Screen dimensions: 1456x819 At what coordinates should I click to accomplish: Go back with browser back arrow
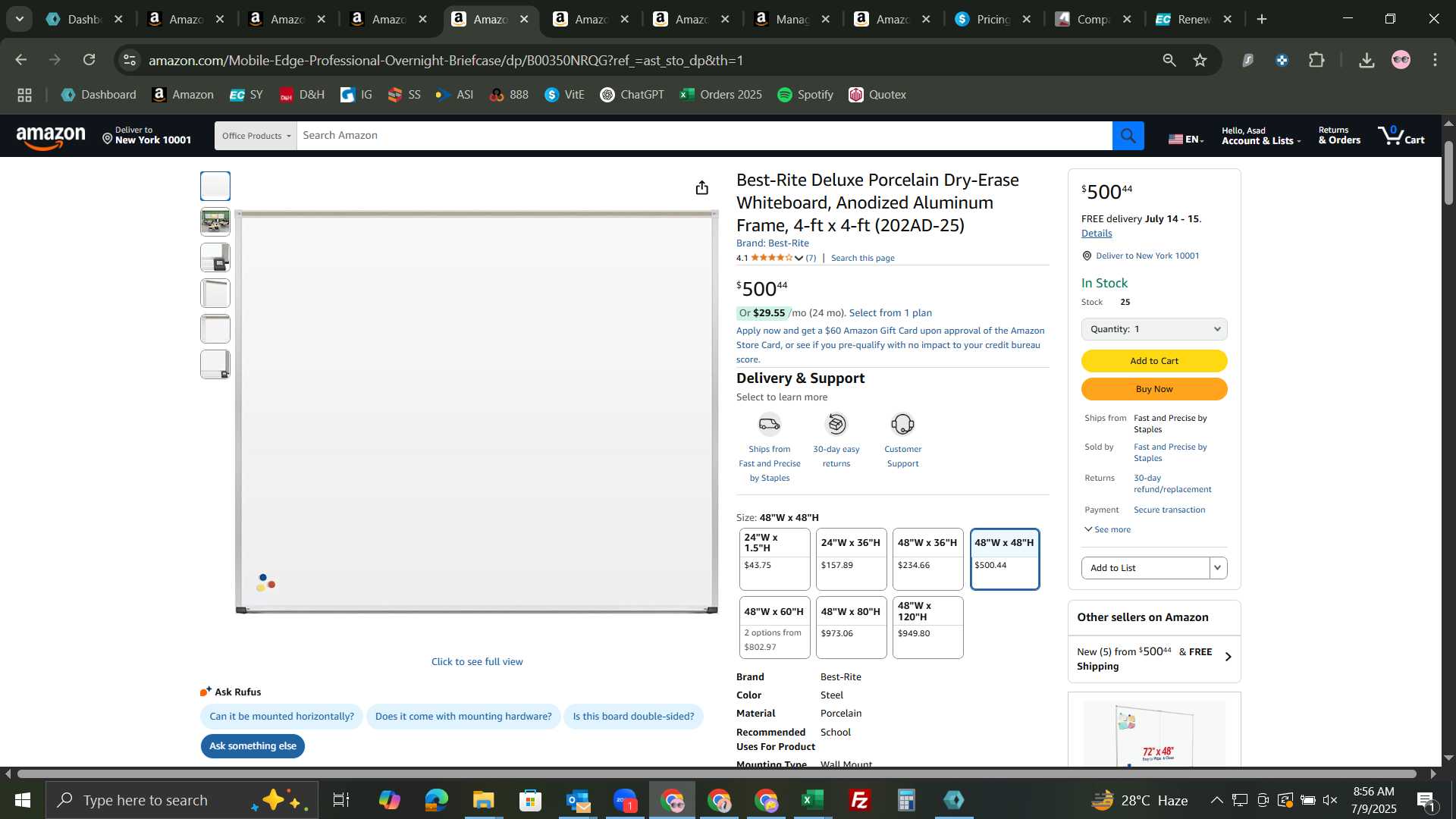[21, 60]
